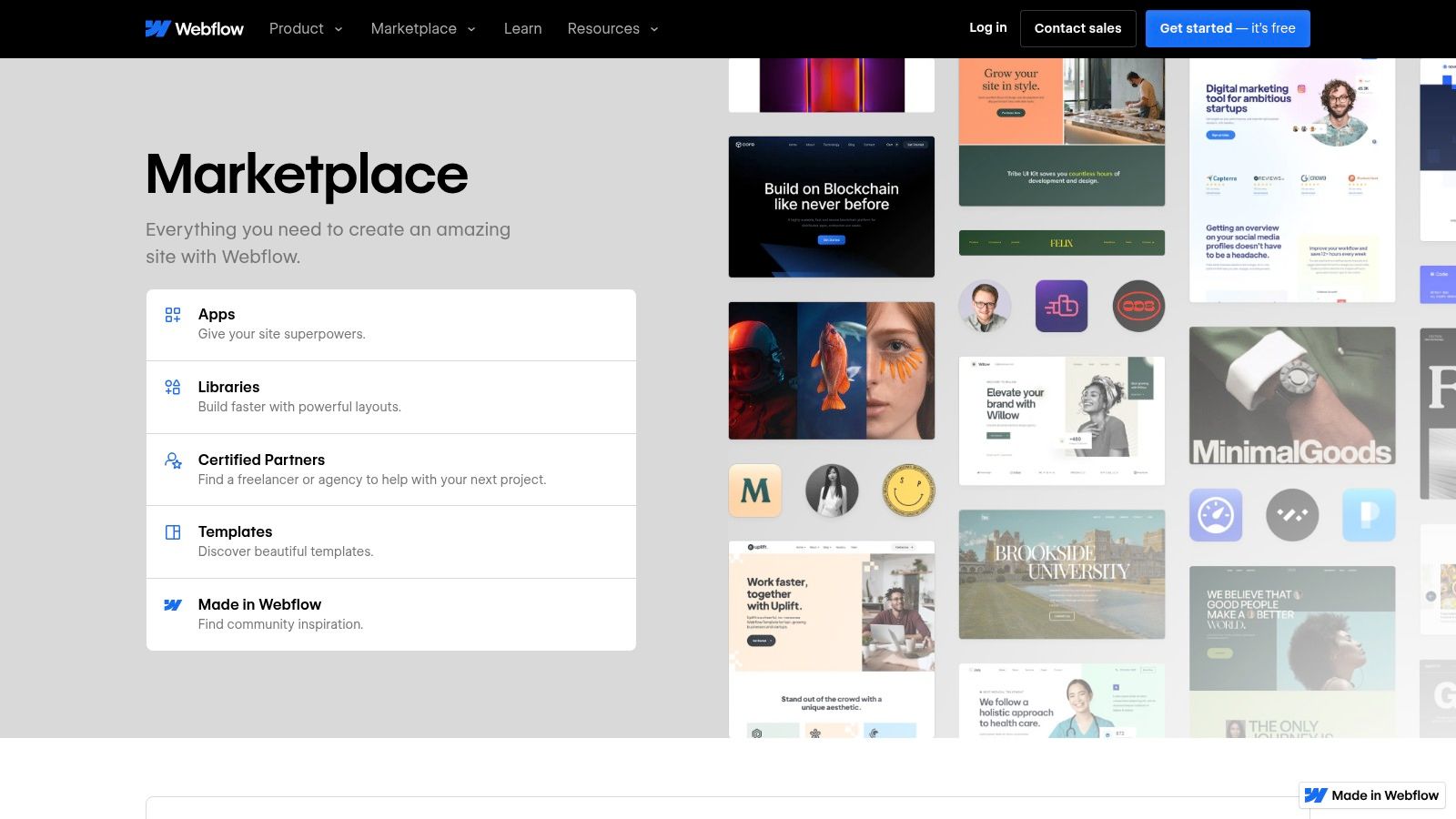Expand the Product dropdown chevron
The height and width of the screenshot is (819, 1456).
click(x=339, y=29)
